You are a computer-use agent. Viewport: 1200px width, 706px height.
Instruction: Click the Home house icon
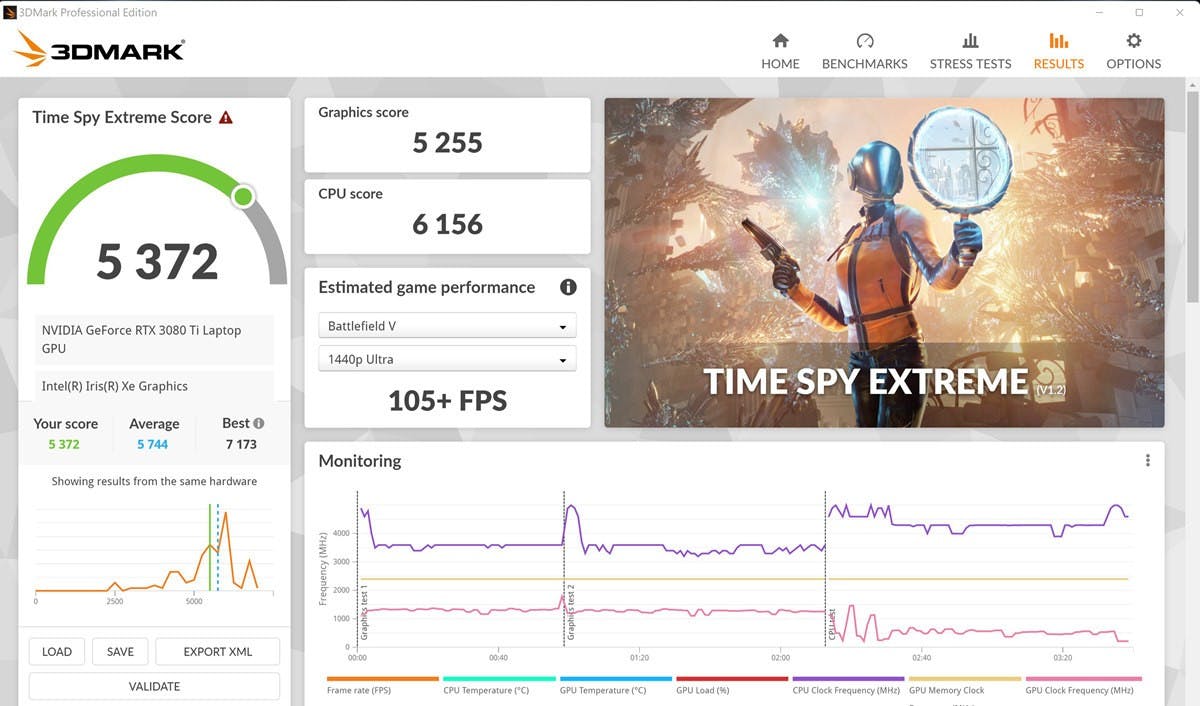[x=780, y=41]
